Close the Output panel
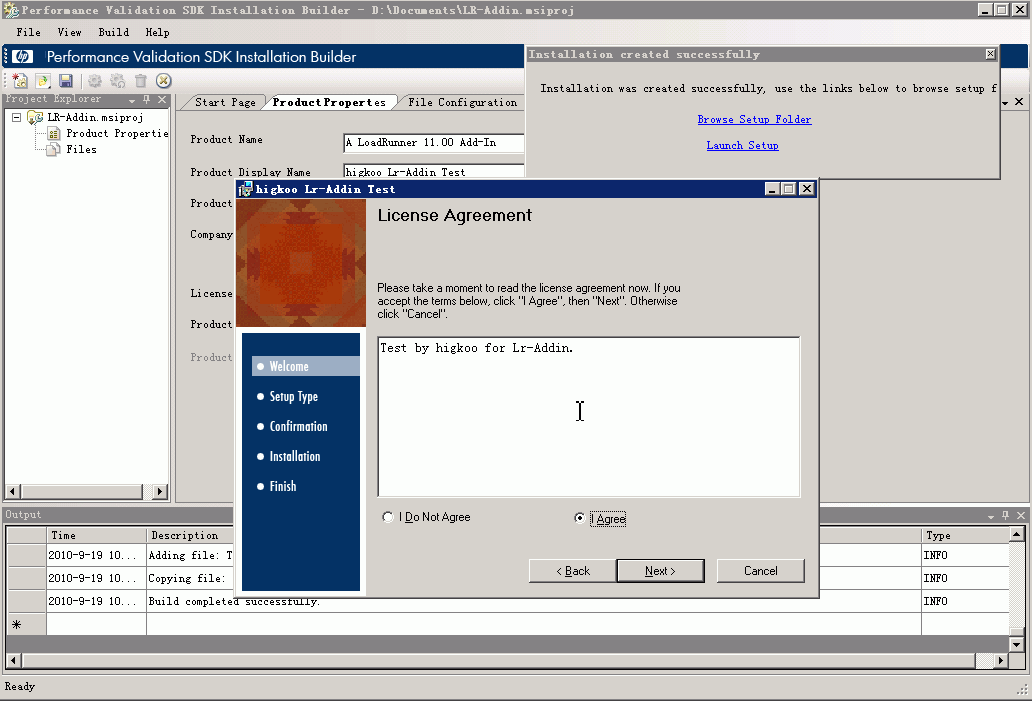This screenshot has height=701, width=1032. point(1021,515)
